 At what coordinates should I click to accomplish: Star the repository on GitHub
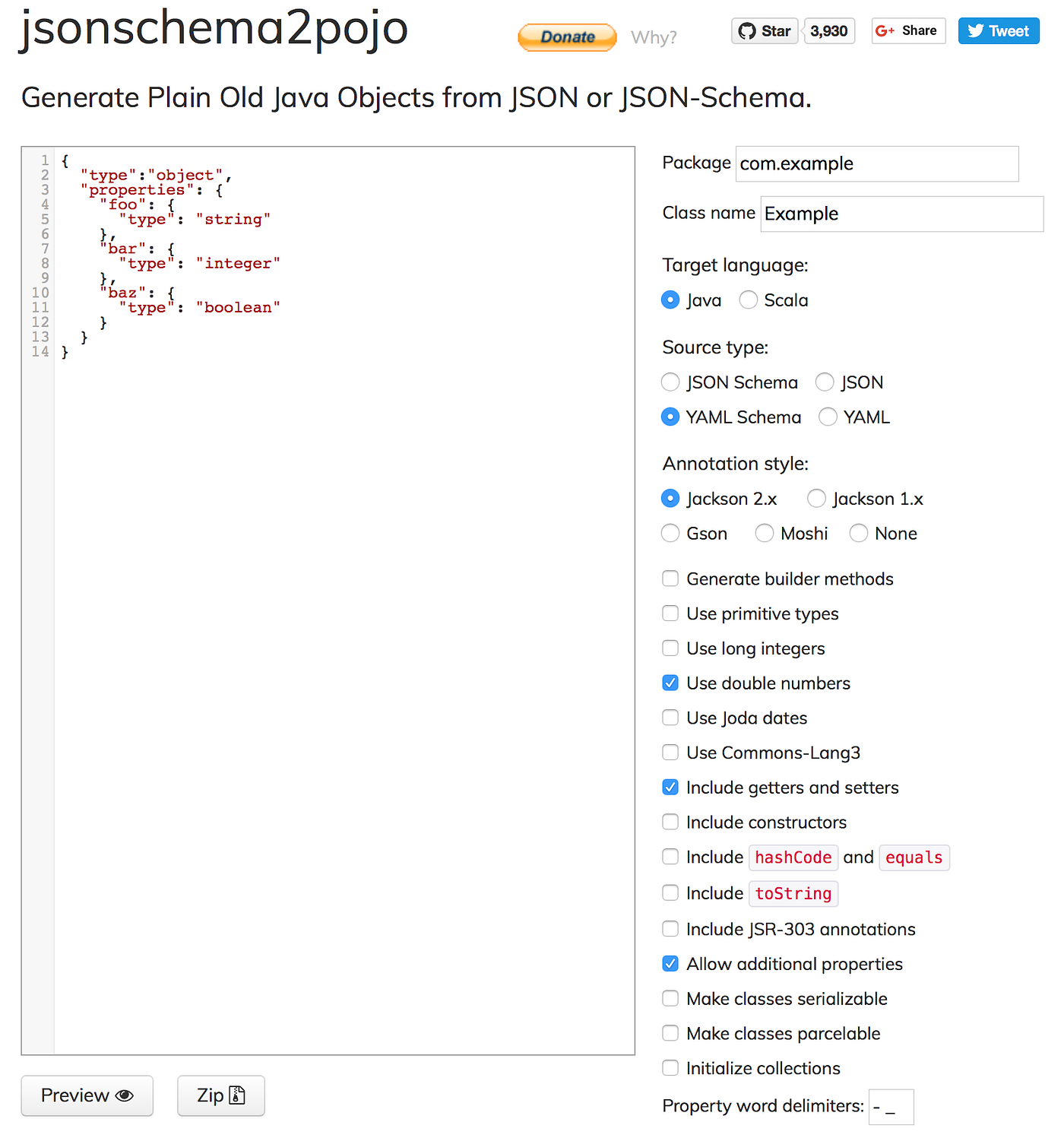coord(764,30)
